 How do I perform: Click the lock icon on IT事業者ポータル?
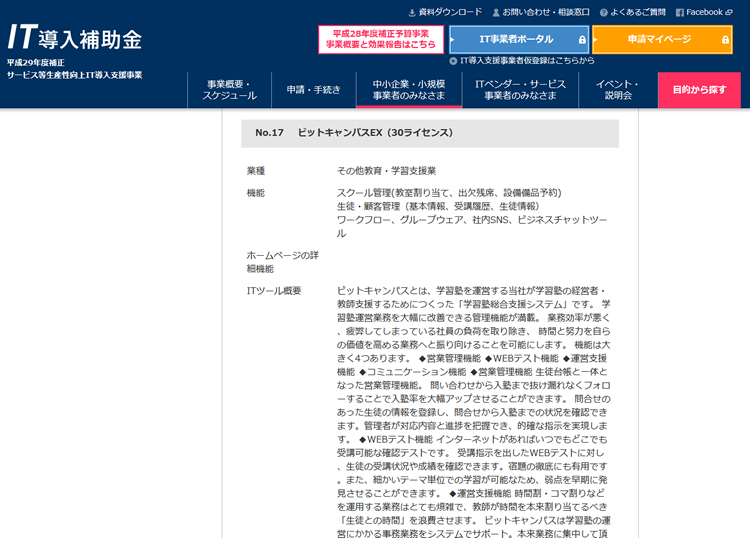[x=582, y=40]
